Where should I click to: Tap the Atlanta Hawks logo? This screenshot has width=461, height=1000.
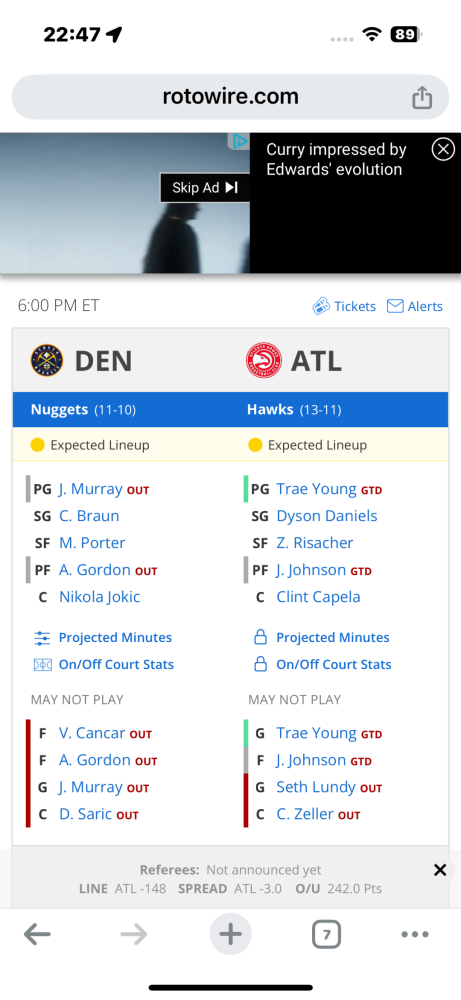coord(263,361)
